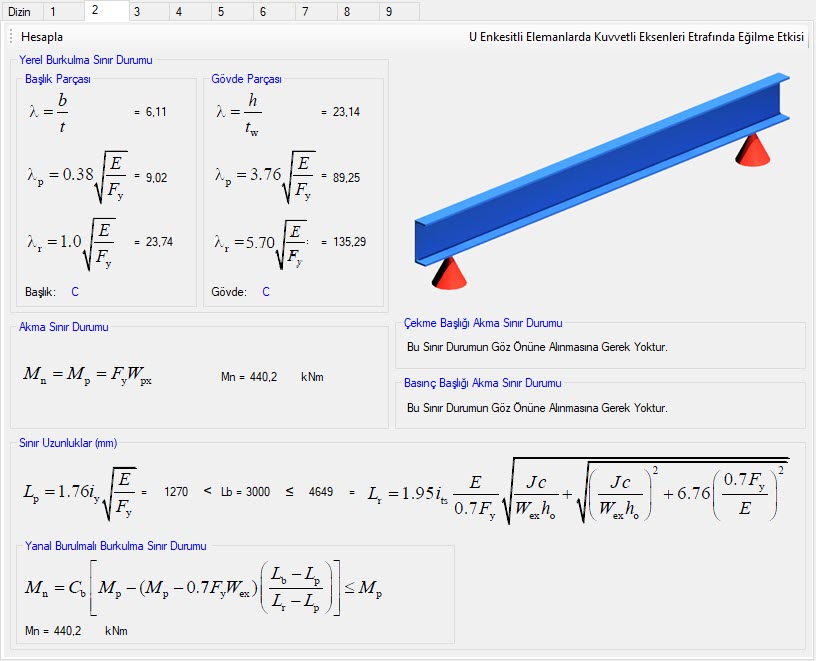Click the web λr value 135,29
The image size is (816, 661).
coord(349,241)
